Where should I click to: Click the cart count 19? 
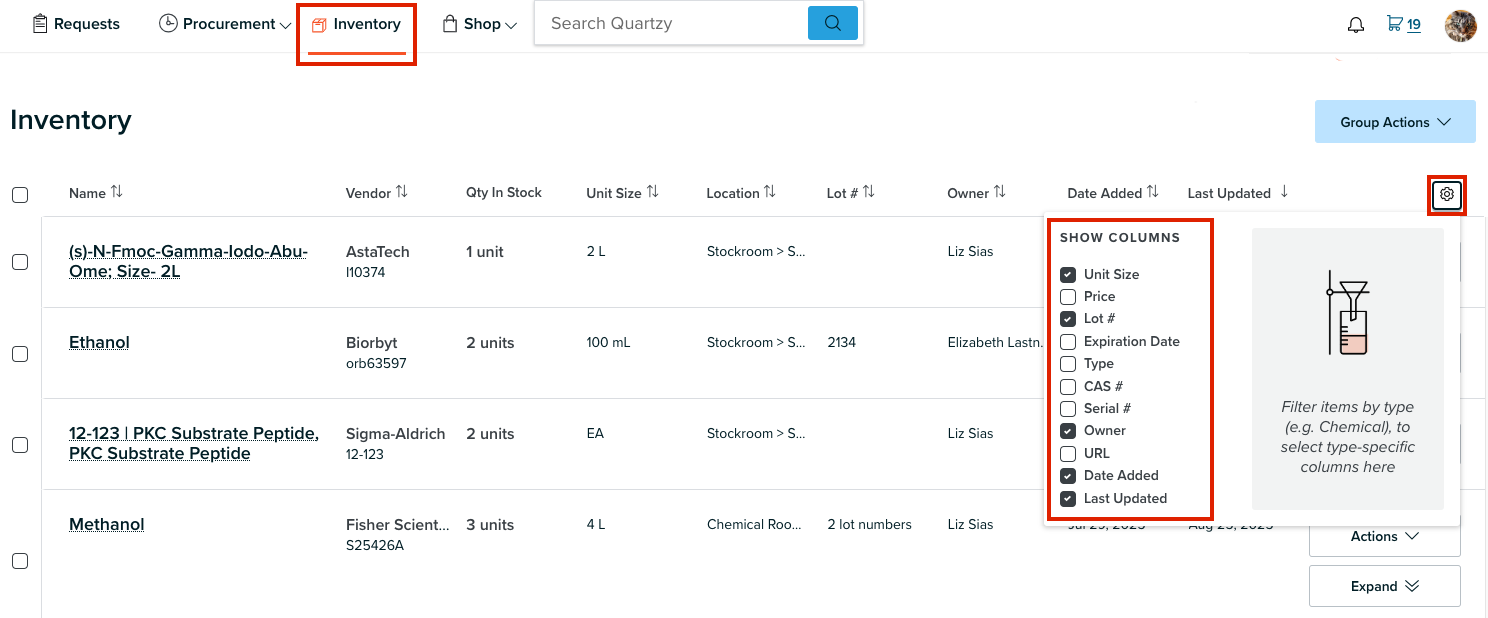[1414, 25]
